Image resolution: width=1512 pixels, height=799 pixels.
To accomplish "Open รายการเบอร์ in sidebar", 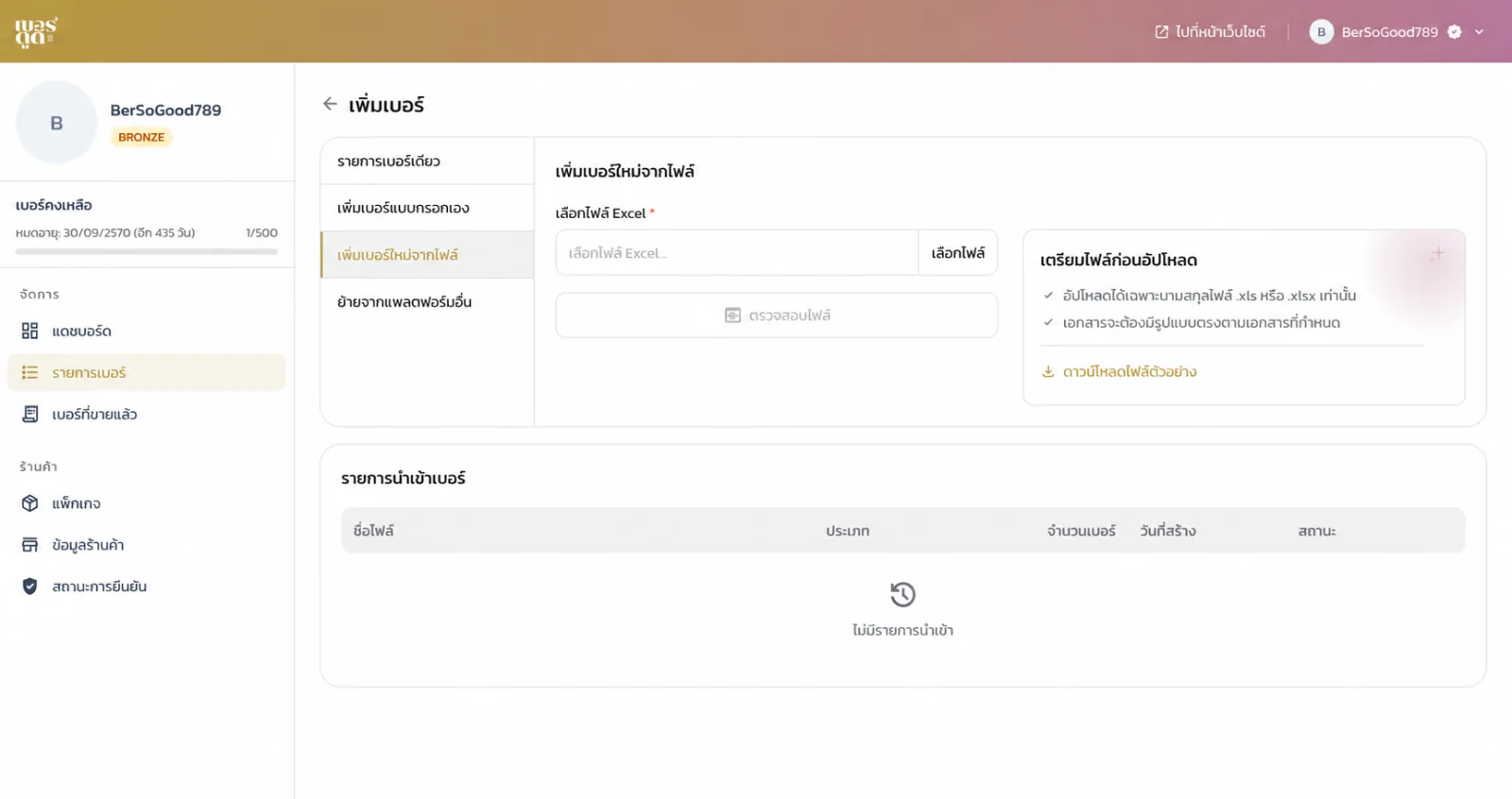I will 146,372.
